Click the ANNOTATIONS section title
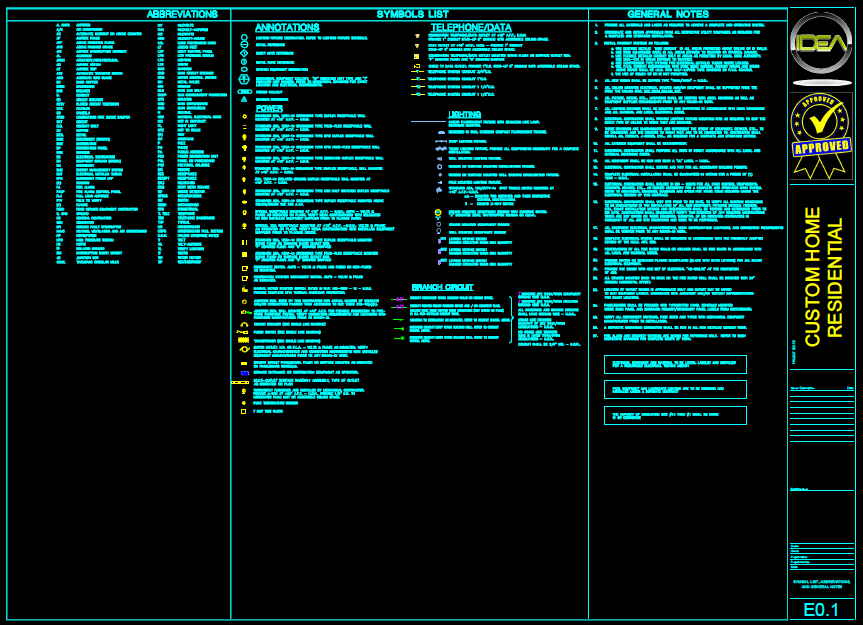The height and width of the screenshot is (625, 863). pyautogui.click(x=287, y=27)
